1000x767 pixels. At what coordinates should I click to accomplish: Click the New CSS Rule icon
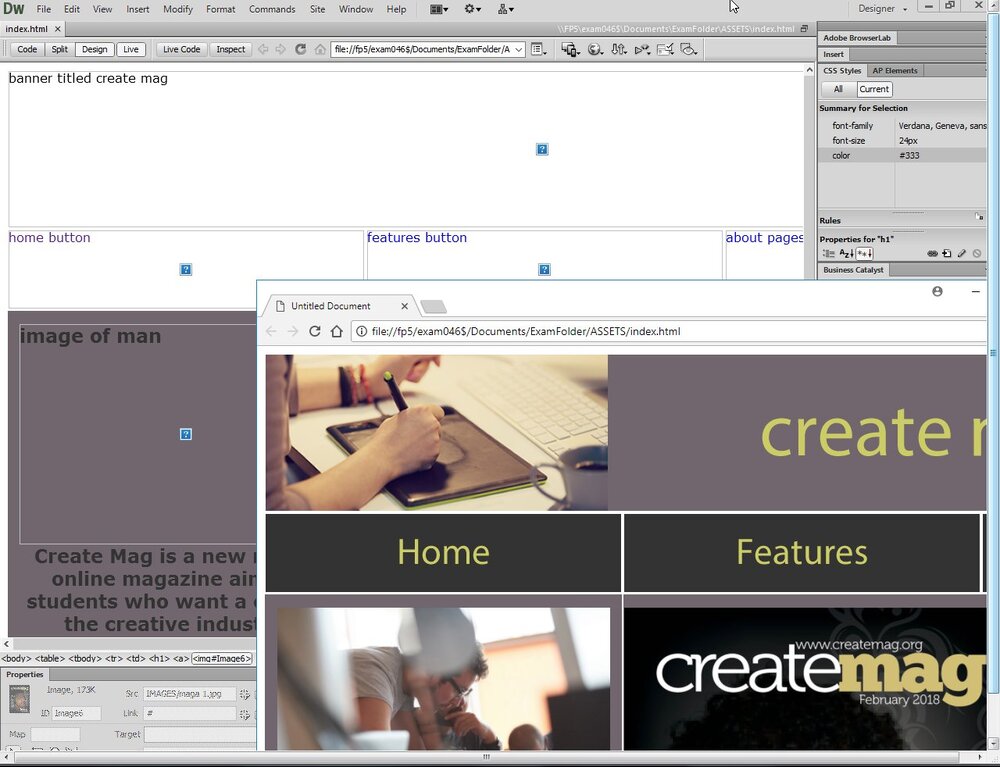[x=947, y=254]
